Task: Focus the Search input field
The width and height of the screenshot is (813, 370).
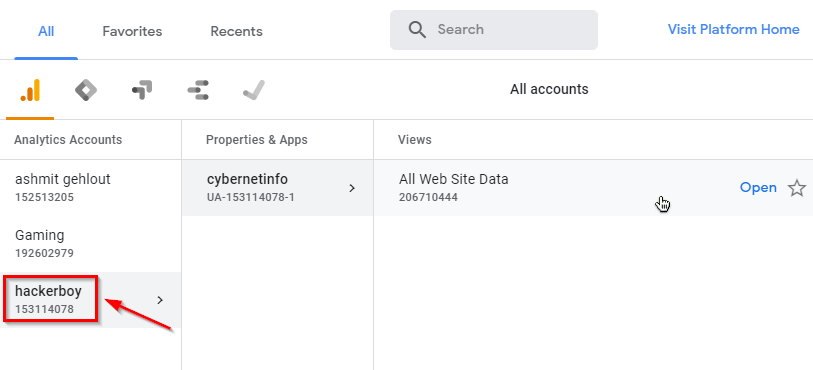Action: pyautogui.click(x=494, y=30)
